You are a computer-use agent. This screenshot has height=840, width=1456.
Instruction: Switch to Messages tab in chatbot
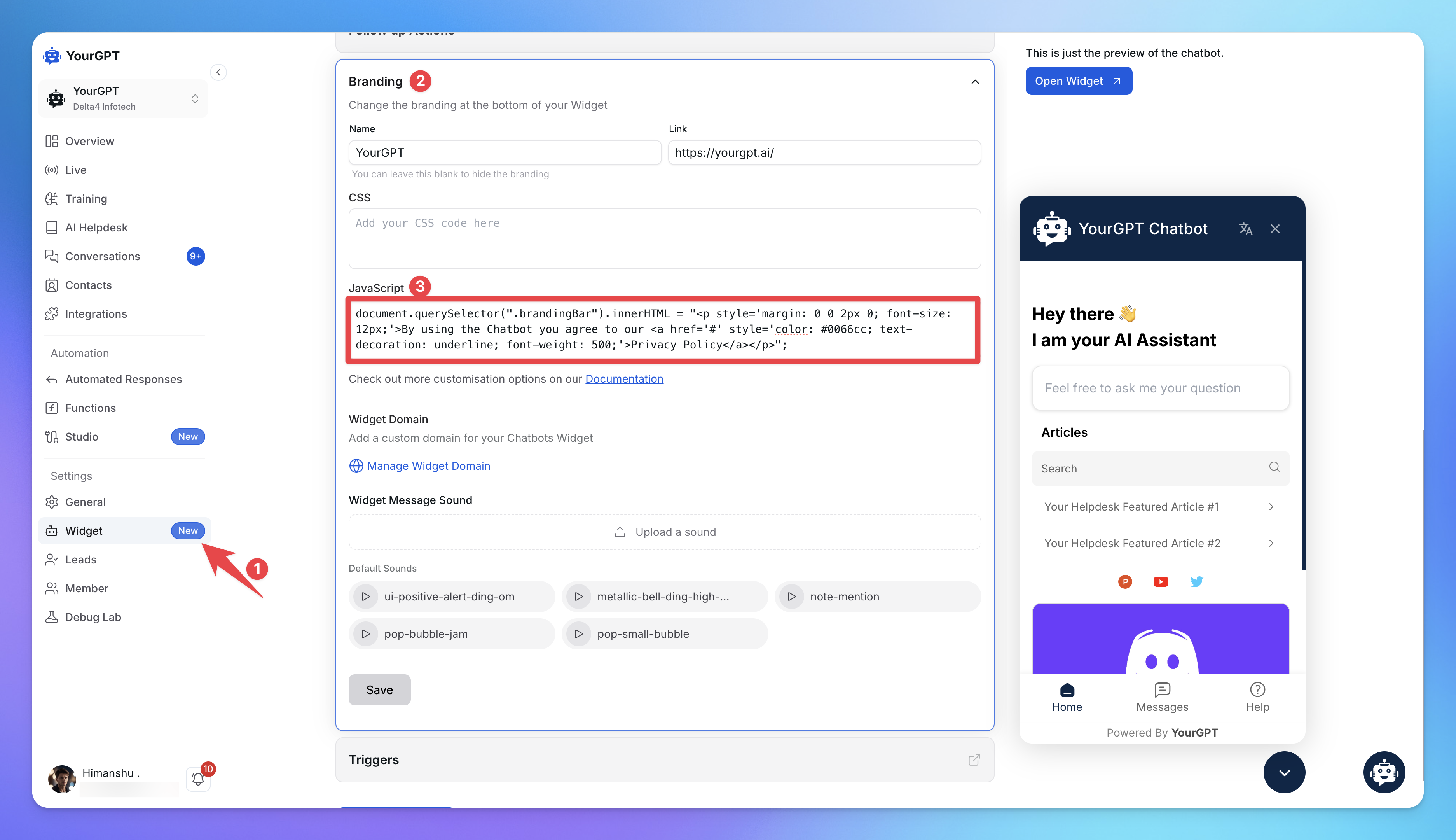click(1162, 698)
